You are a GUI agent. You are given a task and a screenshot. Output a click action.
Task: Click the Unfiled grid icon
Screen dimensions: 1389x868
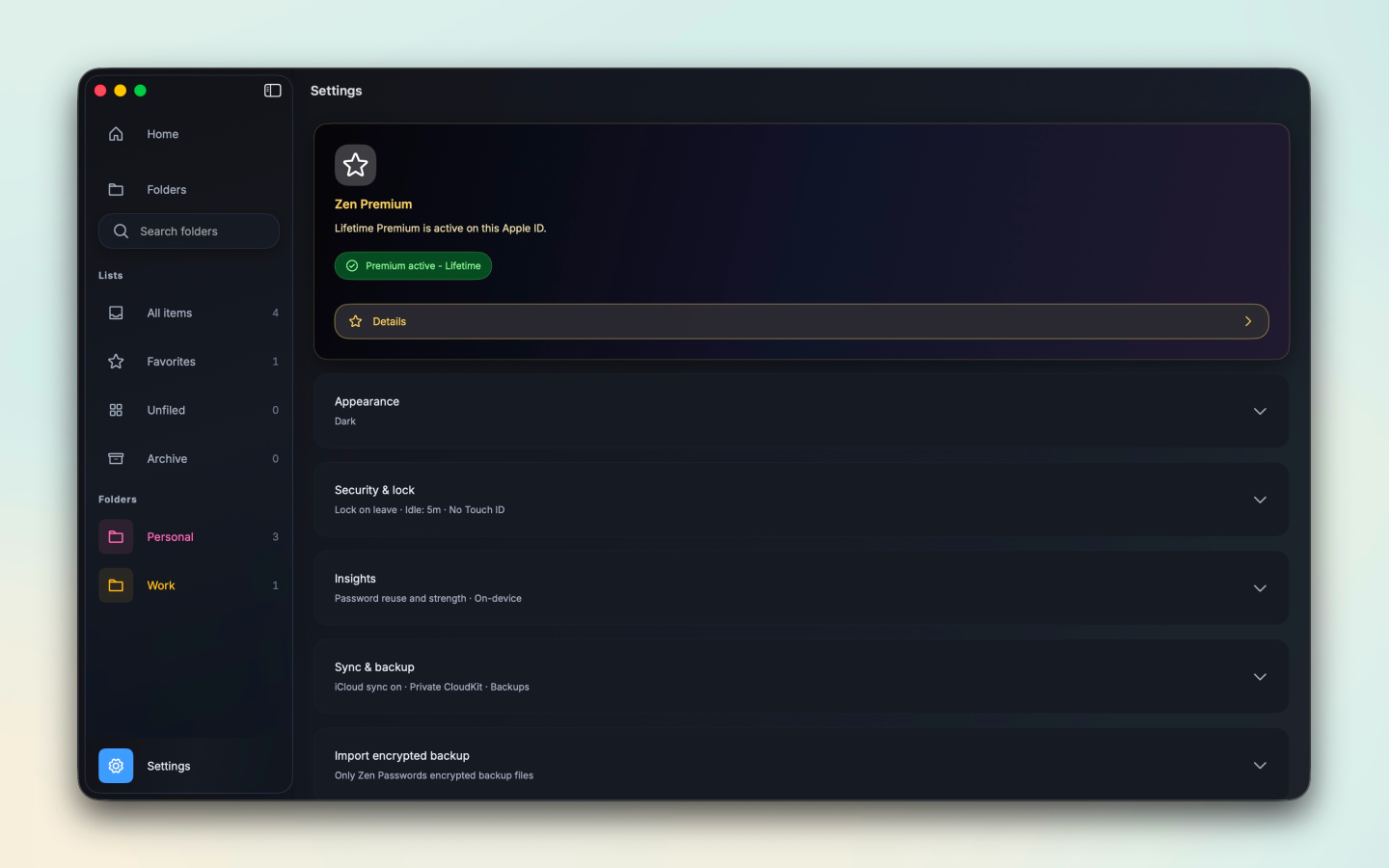coord(116,410)
